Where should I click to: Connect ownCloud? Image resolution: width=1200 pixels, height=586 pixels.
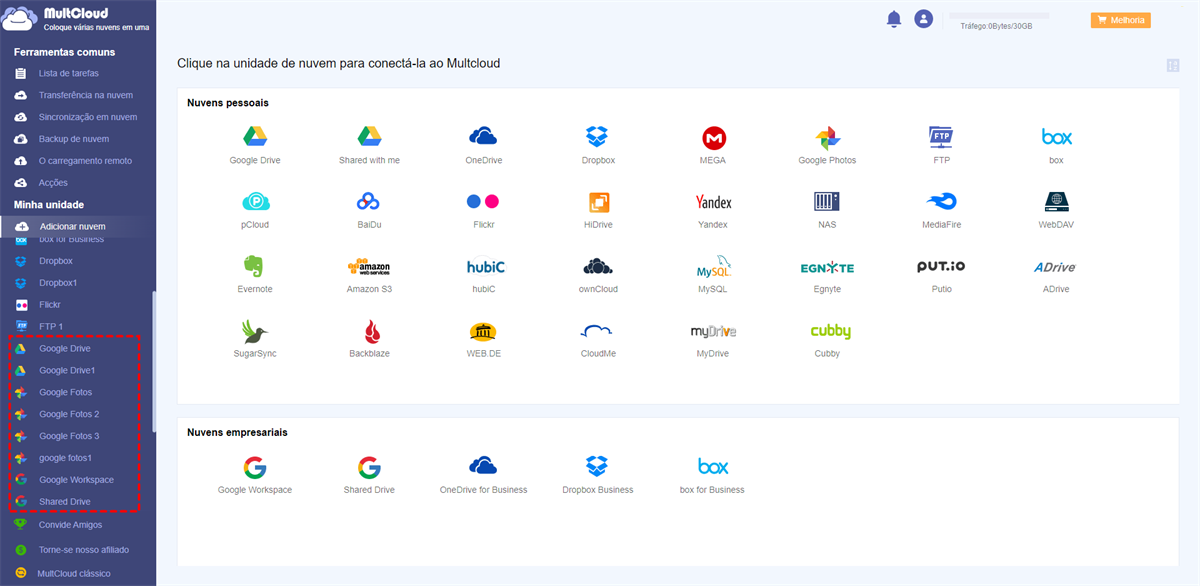pos(598,274)
